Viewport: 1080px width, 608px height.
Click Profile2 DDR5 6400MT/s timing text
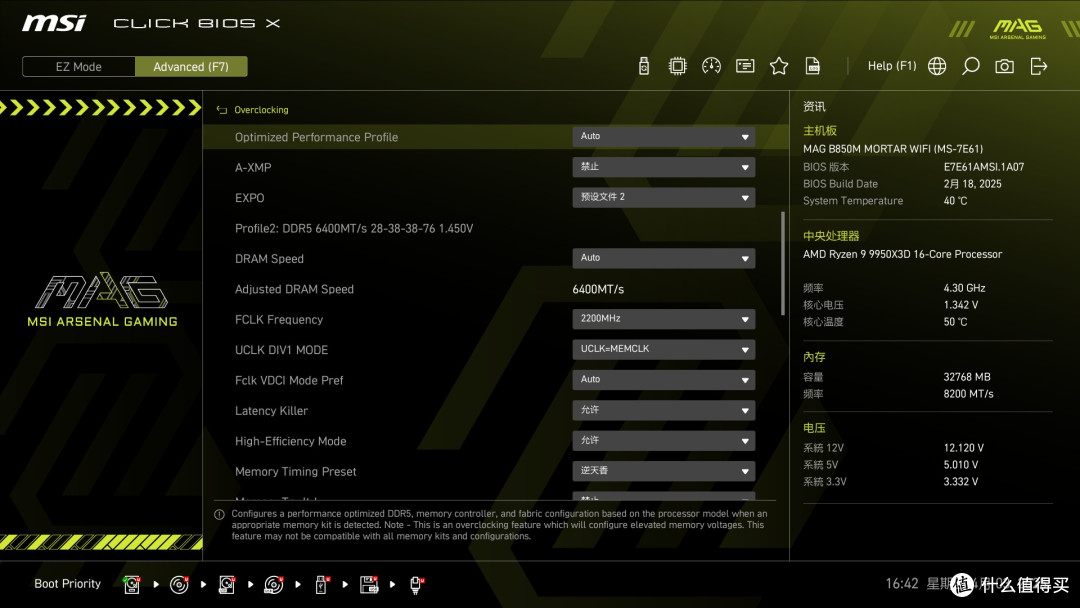354,229
